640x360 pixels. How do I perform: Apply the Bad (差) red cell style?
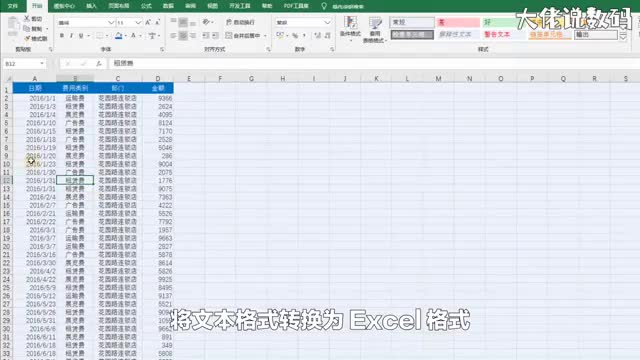pyautogui.click(x=458, y=22)
